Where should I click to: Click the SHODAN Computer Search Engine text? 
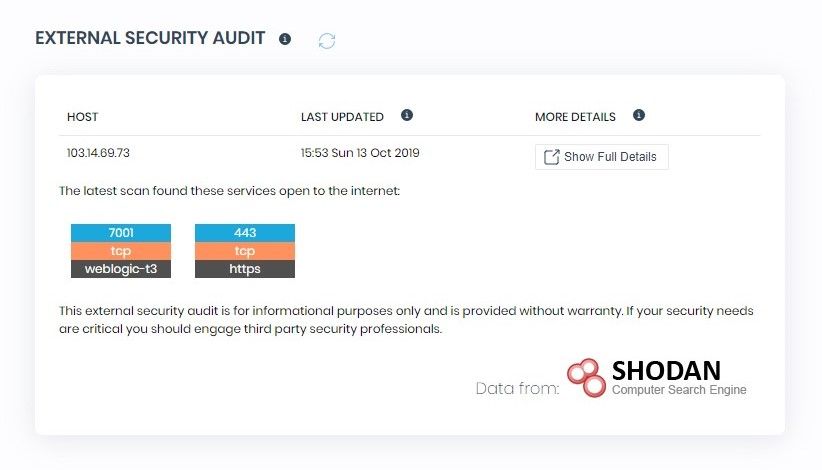[x=679, y=378]
